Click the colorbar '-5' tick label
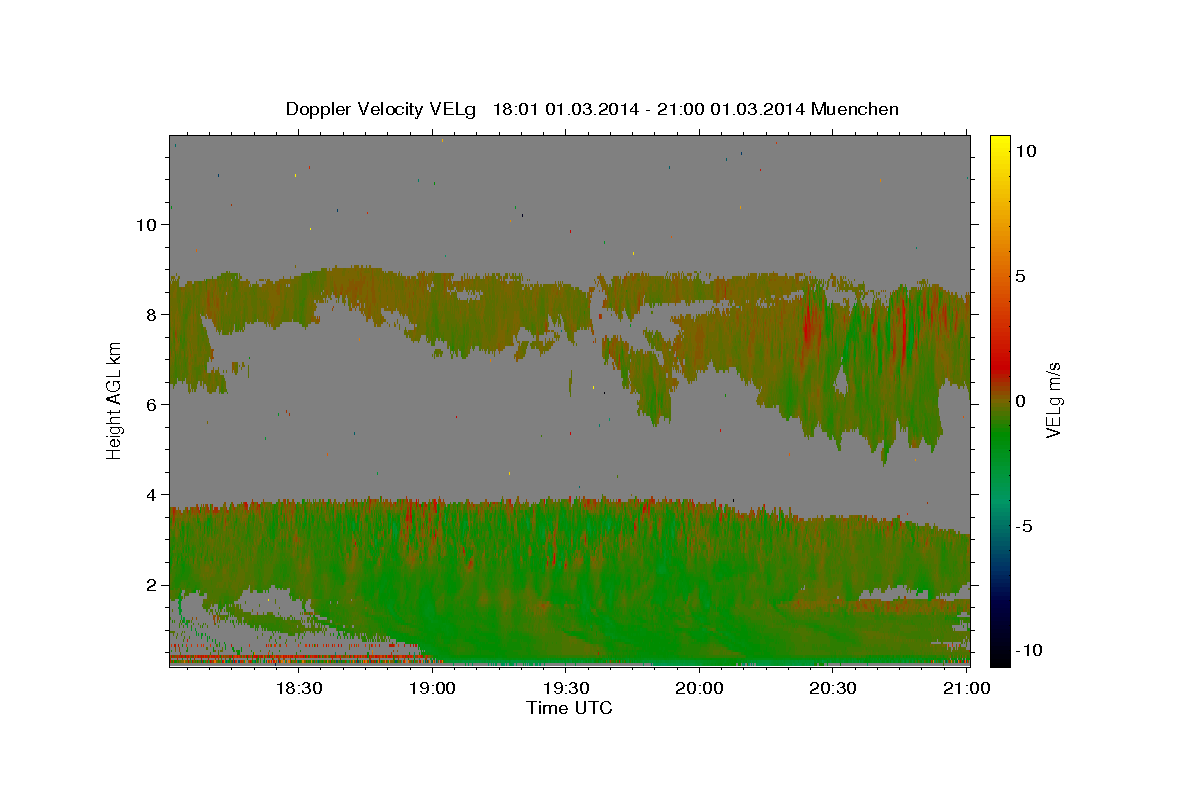 [x=1024, y=526]
